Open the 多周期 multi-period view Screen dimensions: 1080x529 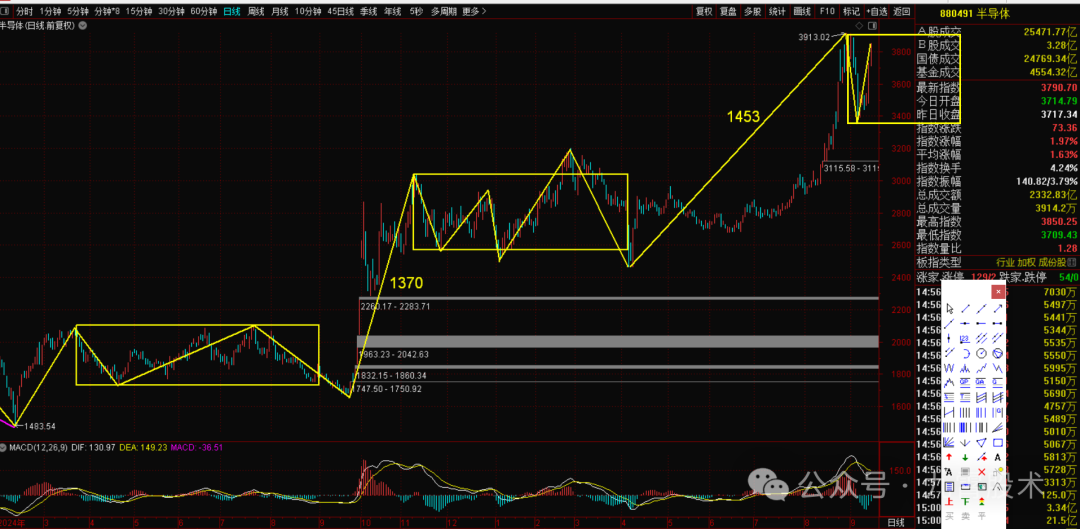tap(444, 11)
